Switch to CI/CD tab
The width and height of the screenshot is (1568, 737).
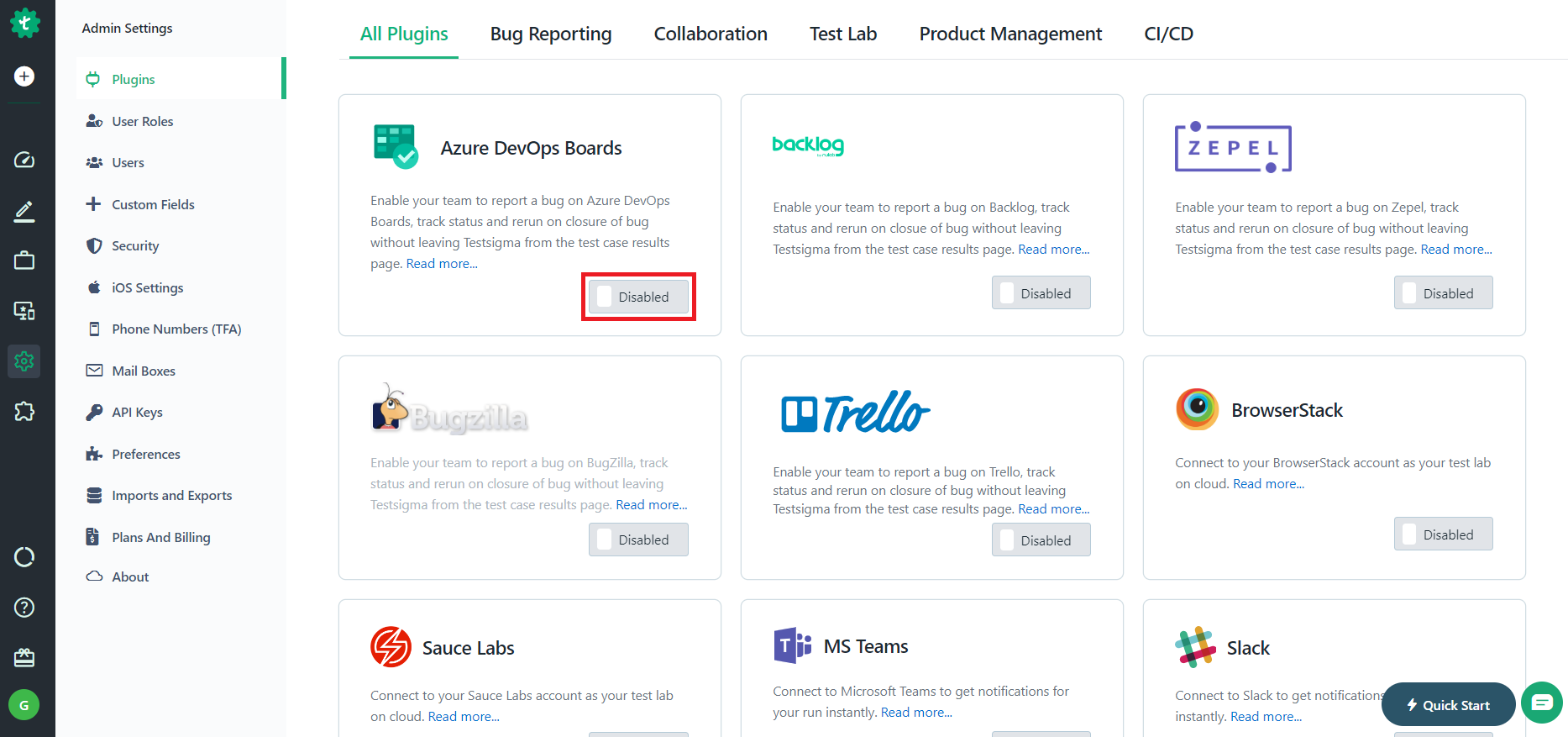(1168, 34)
